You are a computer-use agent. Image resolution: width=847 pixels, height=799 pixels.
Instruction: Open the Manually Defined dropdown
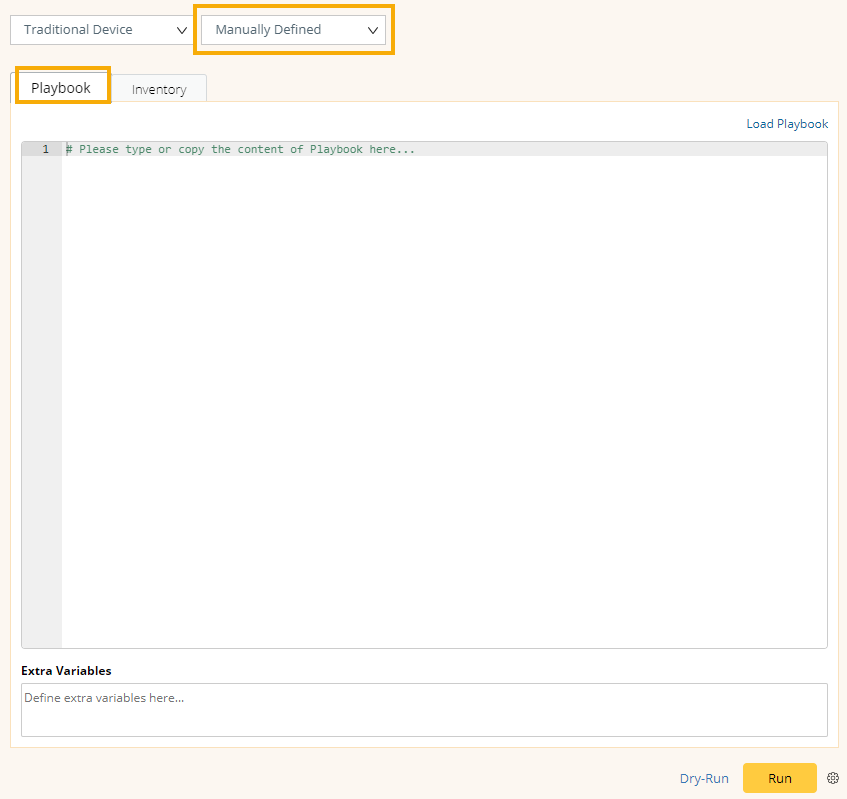click(x=293, y=30)
